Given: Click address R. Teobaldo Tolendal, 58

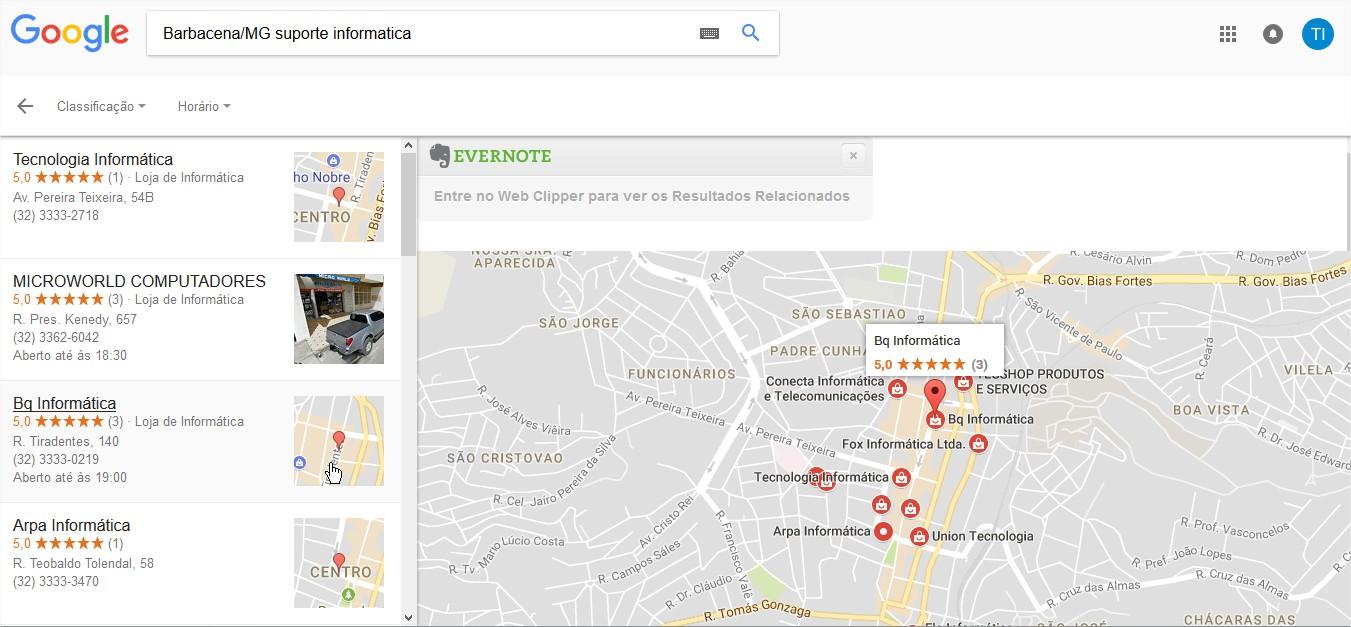Looking at the screenshot, I should pos(83,563).
